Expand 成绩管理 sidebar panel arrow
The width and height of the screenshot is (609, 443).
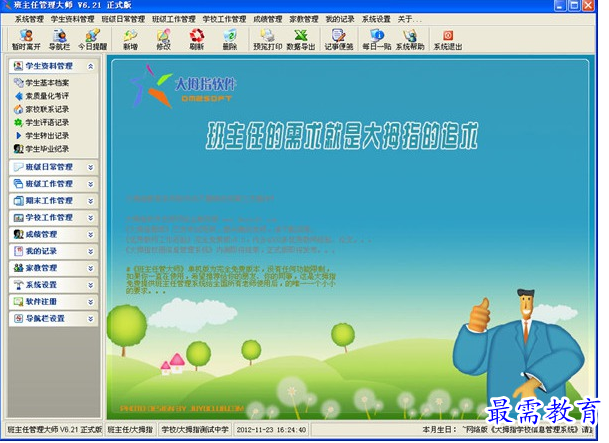[90, 235]
